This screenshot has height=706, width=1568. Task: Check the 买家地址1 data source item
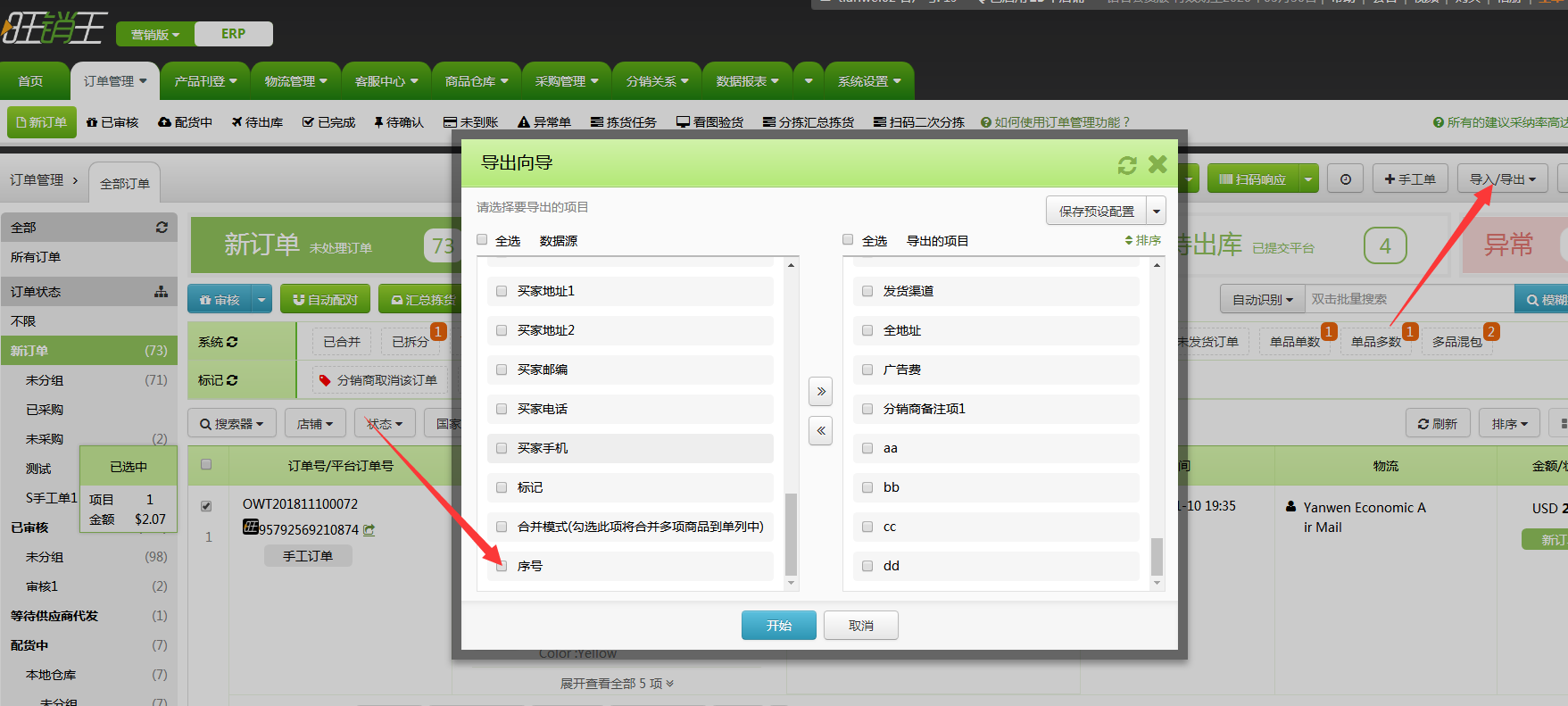point(502,291)
